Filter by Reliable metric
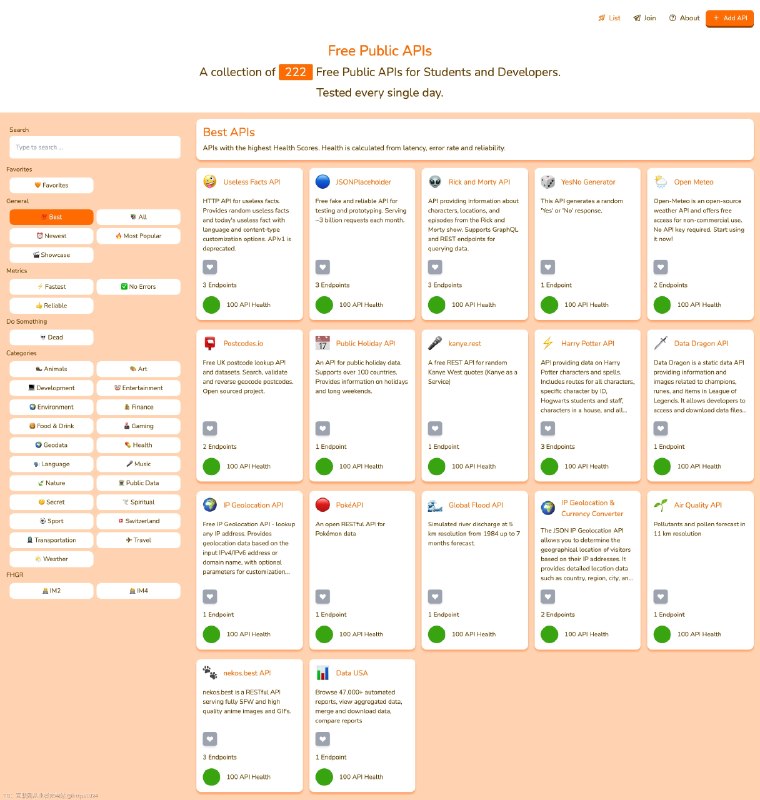The width and height of the screenshot is (760, 800). pyautogui.click(x=52, y=306)
